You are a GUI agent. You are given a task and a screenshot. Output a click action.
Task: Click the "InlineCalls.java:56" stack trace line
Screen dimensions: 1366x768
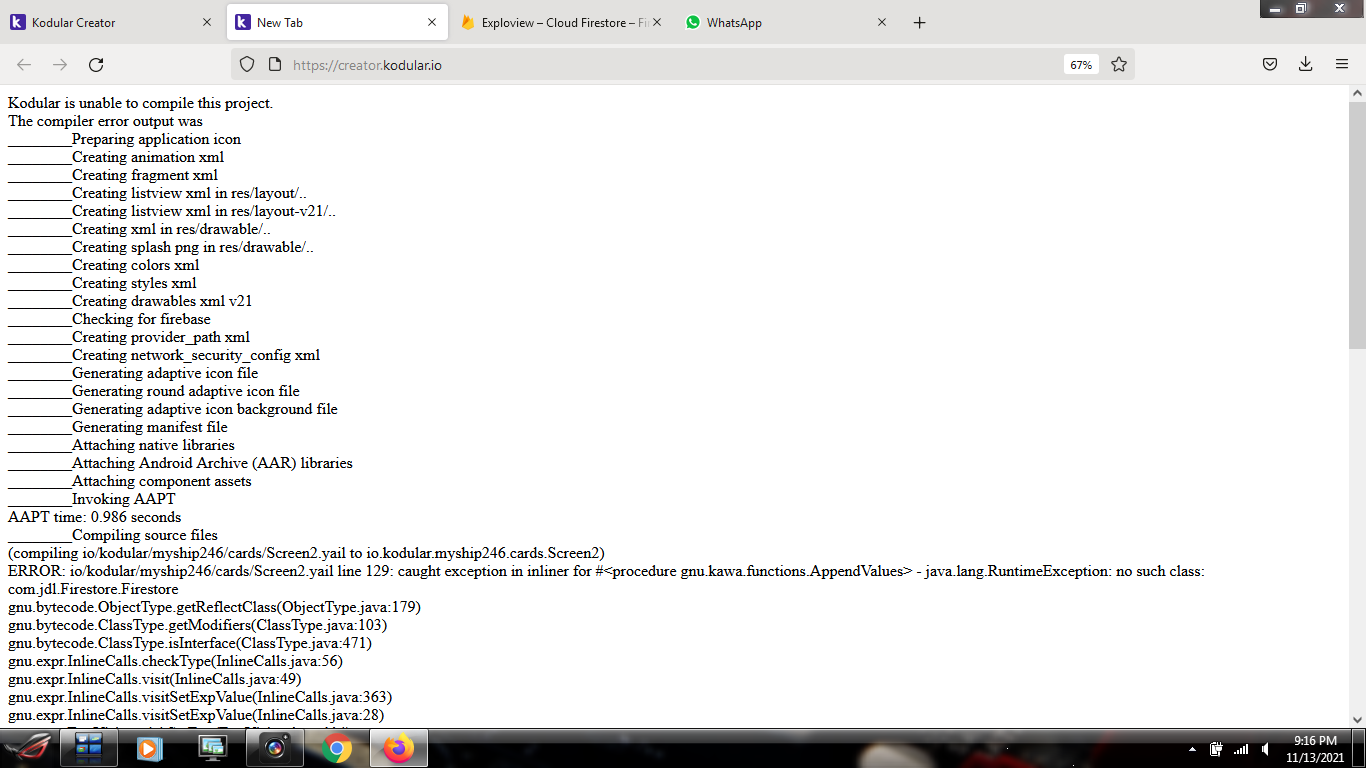pos(175,661)
